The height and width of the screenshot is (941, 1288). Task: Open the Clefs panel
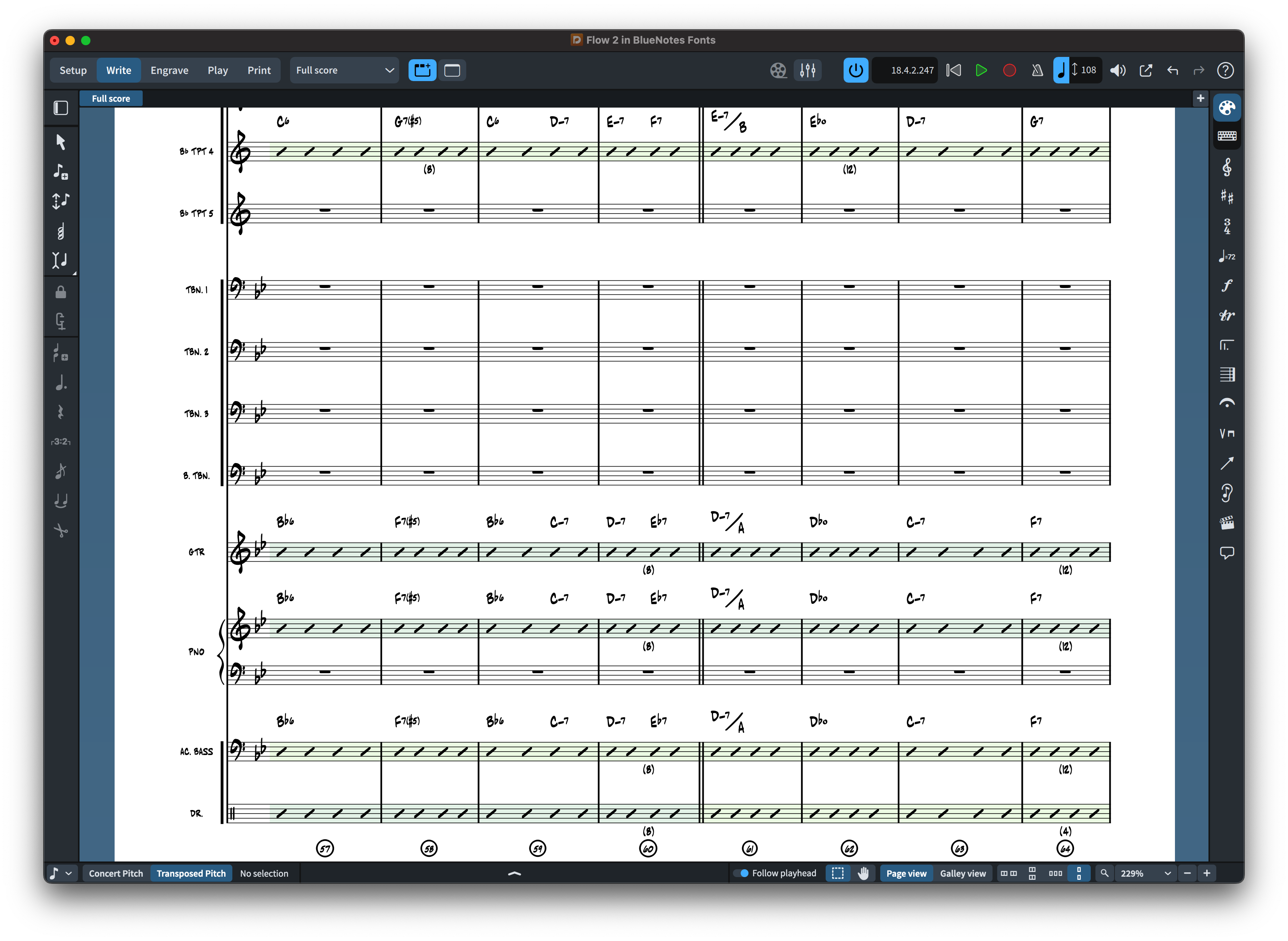coord(1226,168)
